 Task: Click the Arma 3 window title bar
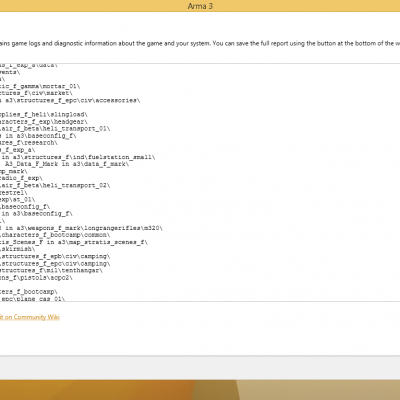pos(200,6)
